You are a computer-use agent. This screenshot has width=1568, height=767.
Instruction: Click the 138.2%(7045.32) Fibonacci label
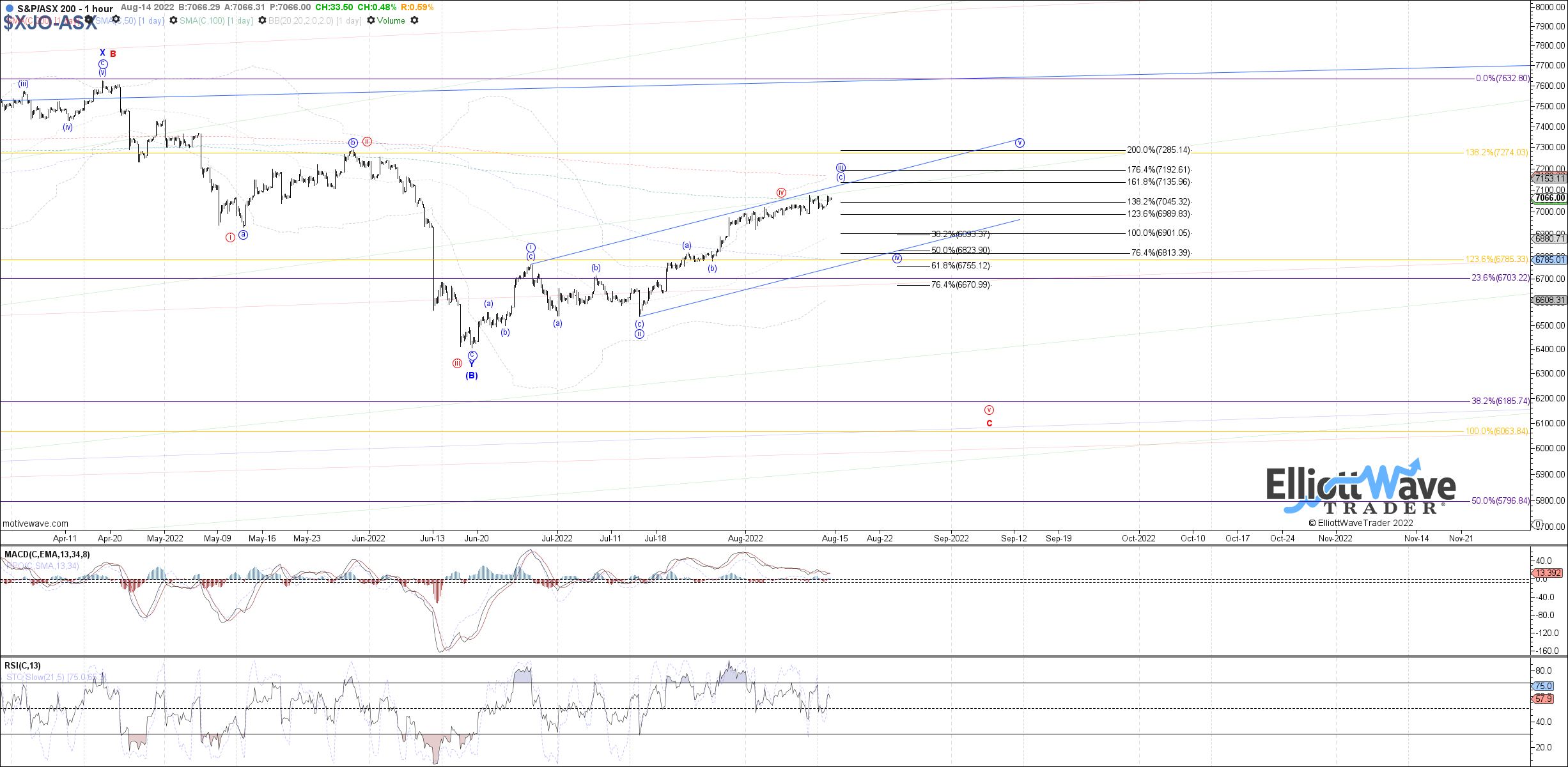1158,201
